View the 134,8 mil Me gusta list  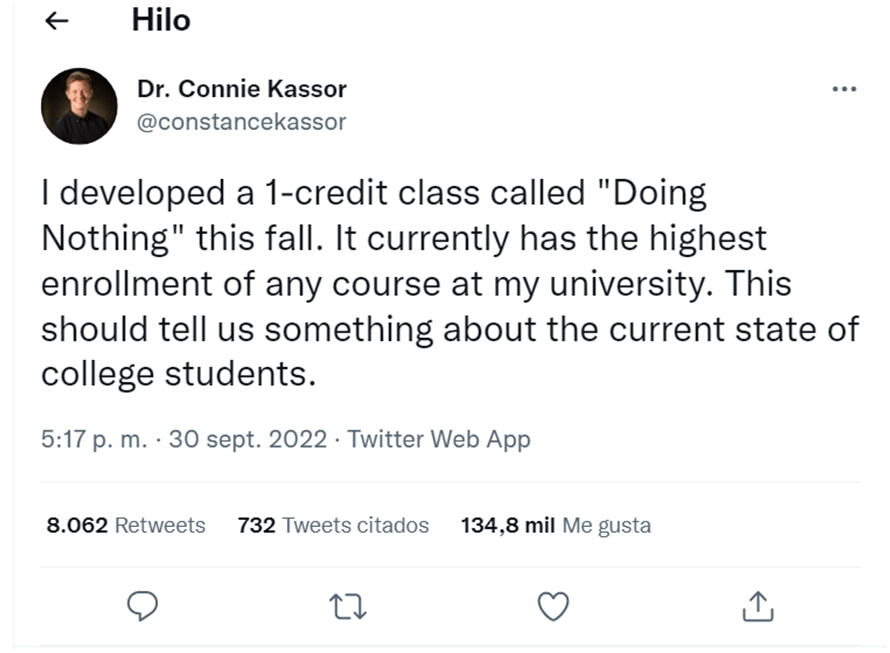[555, 525]
